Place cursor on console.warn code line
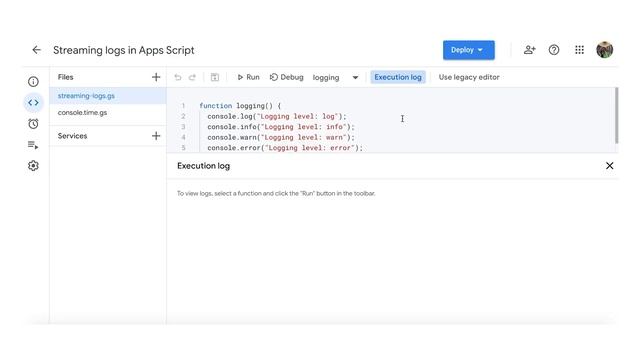640x360 pixels. [281, 138]
